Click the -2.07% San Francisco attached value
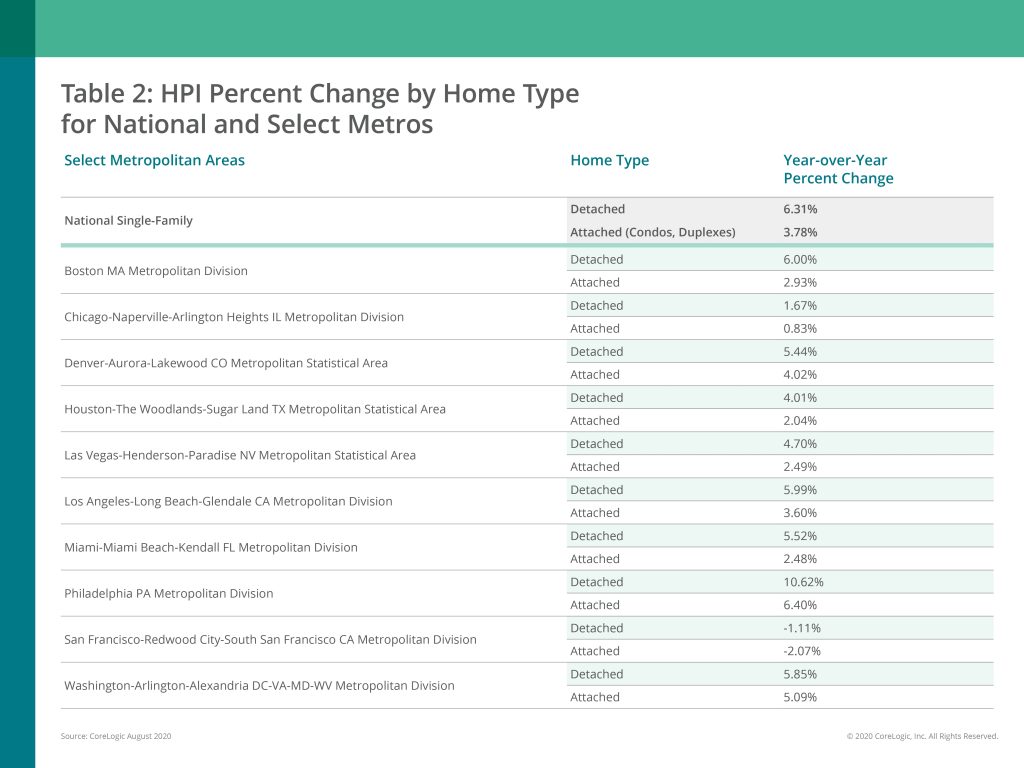 (802, 651)
